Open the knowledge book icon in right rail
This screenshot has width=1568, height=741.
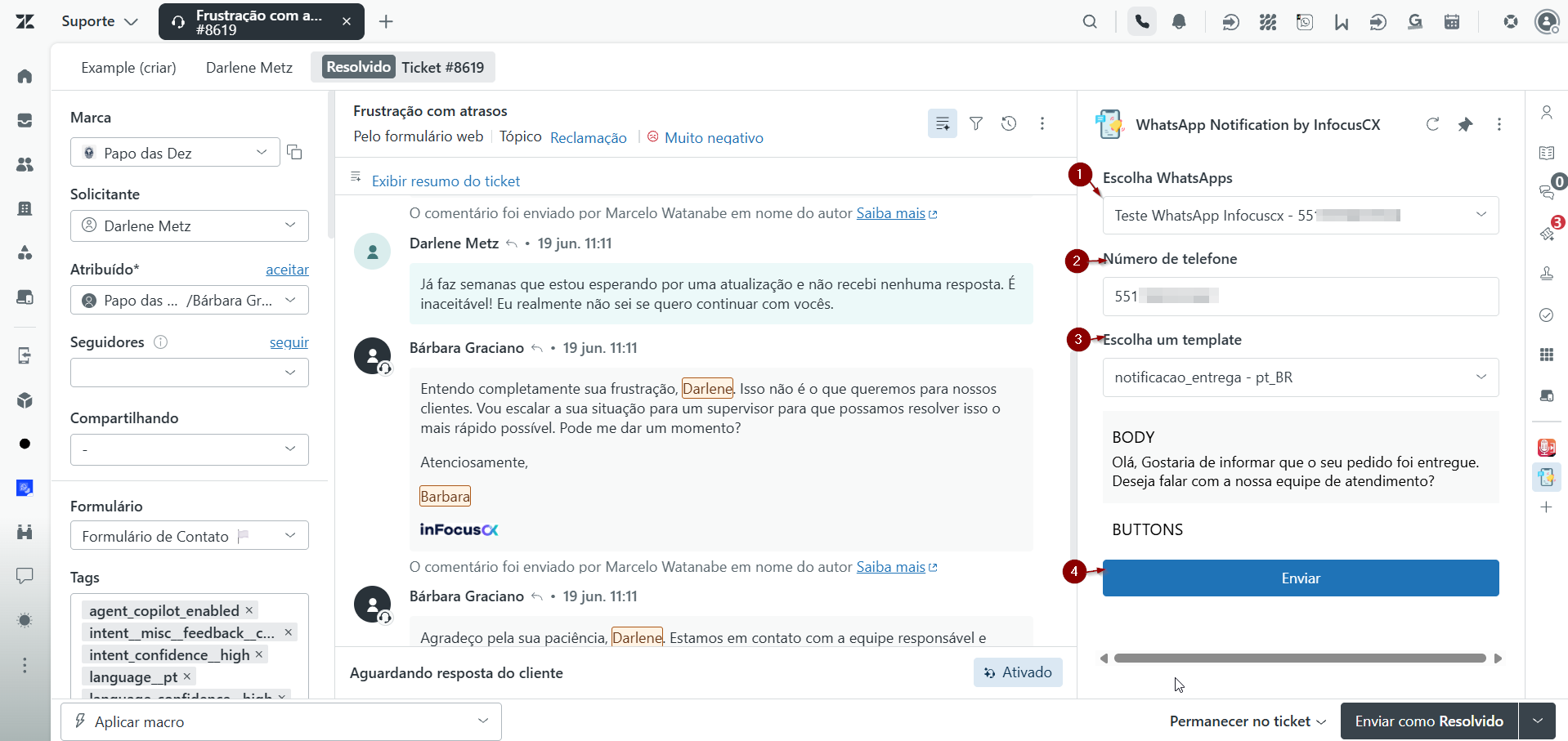coord(1547,153)
